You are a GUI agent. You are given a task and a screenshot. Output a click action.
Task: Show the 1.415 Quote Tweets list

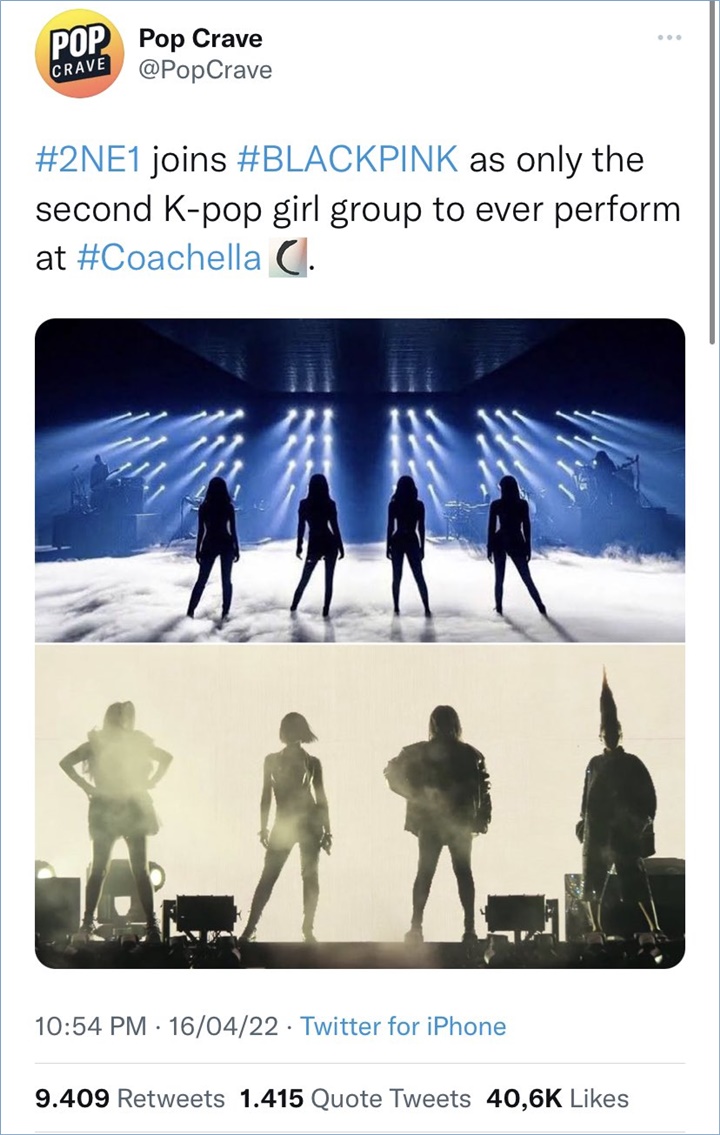click(x=355, y=1098)
